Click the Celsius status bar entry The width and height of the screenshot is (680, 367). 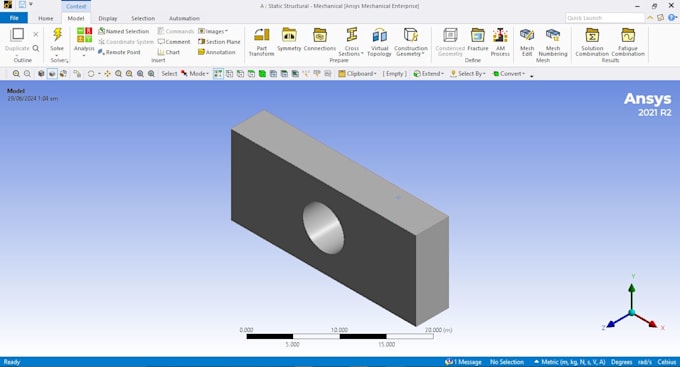pyautogui.click(x=667, y=362)
